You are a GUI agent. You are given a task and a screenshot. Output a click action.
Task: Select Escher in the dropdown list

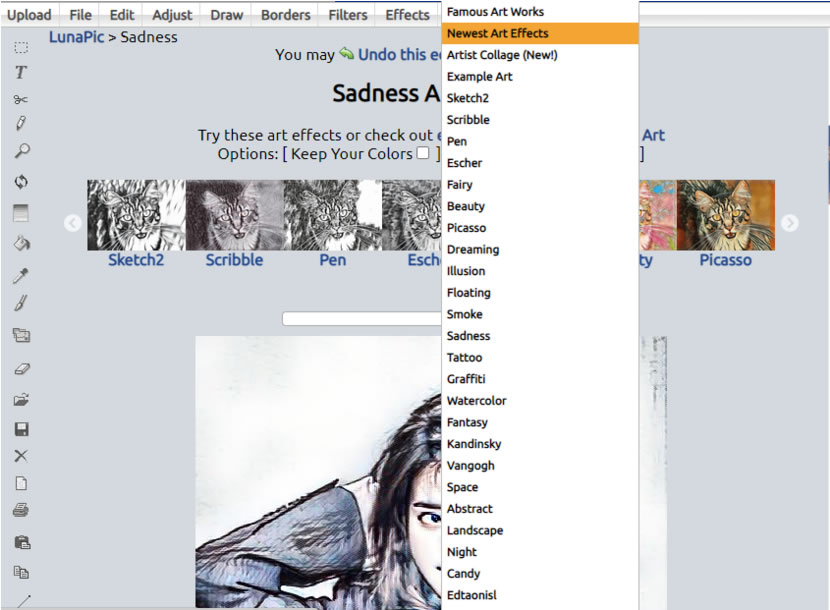point(540,163)
